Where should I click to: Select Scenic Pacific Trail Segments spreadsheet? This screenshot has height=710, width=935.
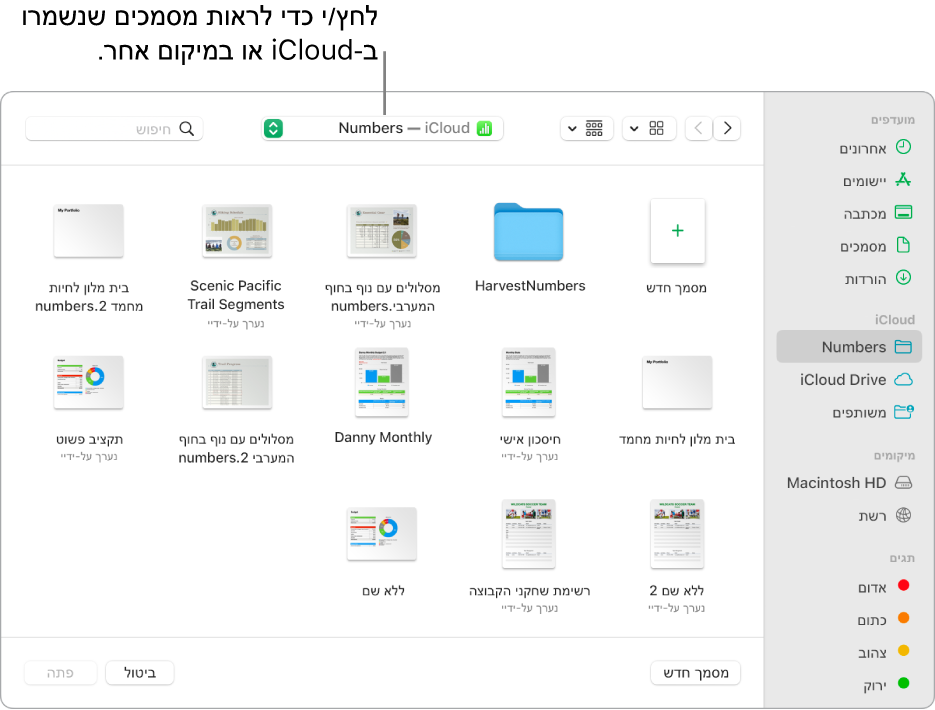point(237,231)
